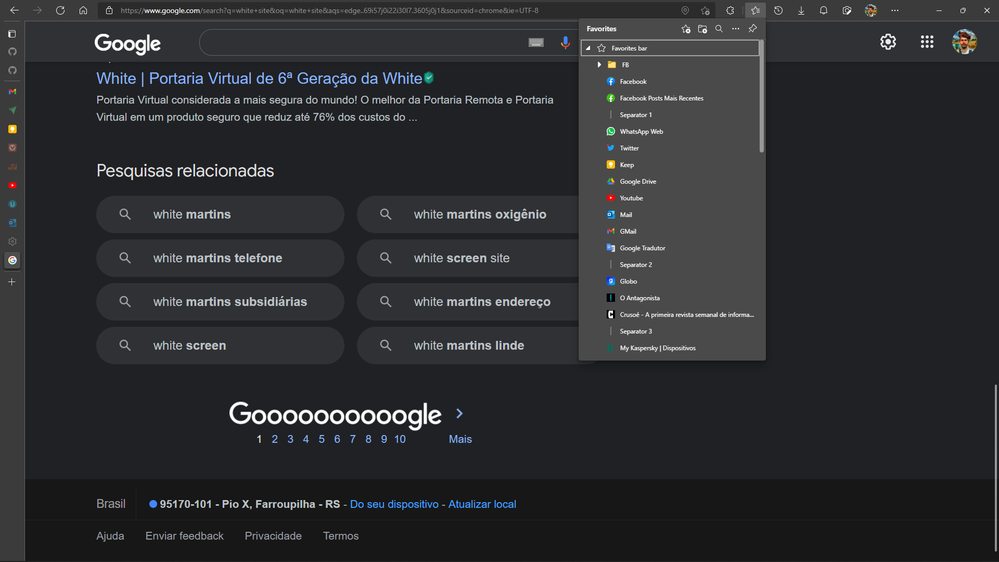Toggle the vertical tabs pane
The image size is (999, 562).
pos(11,34)
